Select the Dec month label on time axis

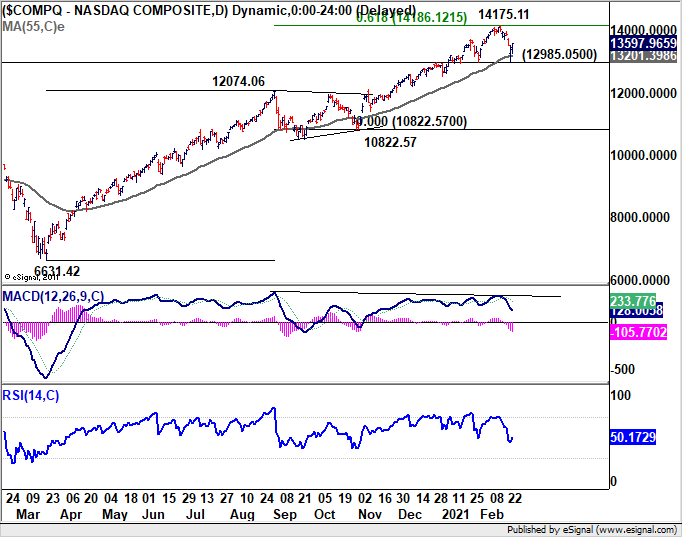410,514
